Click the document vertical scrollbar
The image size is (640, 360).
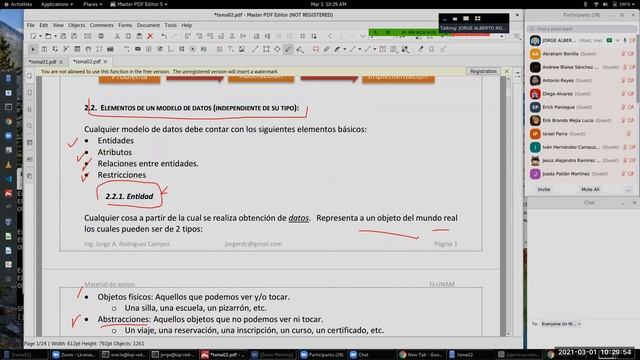(x=508, y=205)
